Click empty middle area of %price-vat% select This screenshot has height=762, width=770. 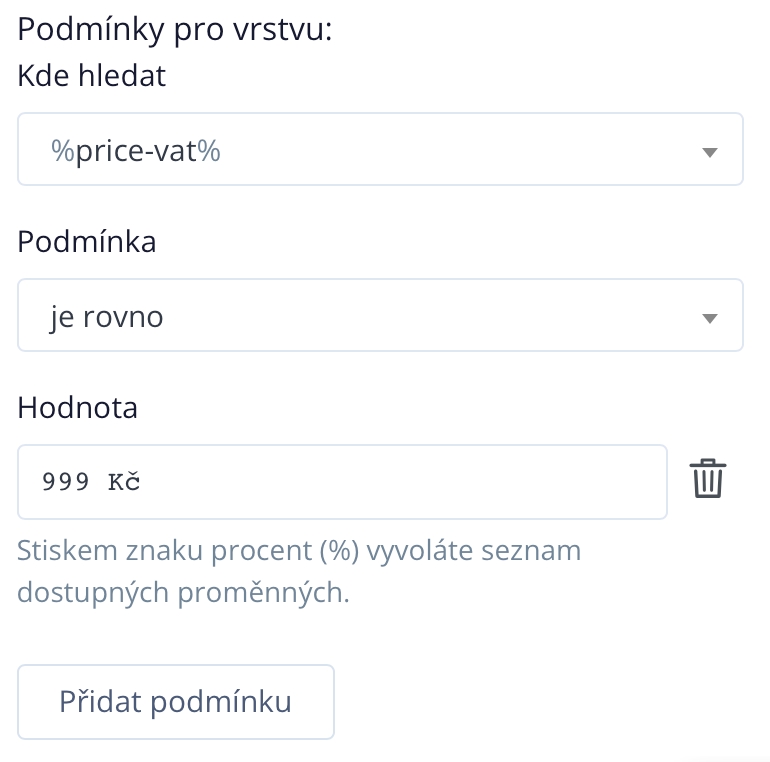450,150
